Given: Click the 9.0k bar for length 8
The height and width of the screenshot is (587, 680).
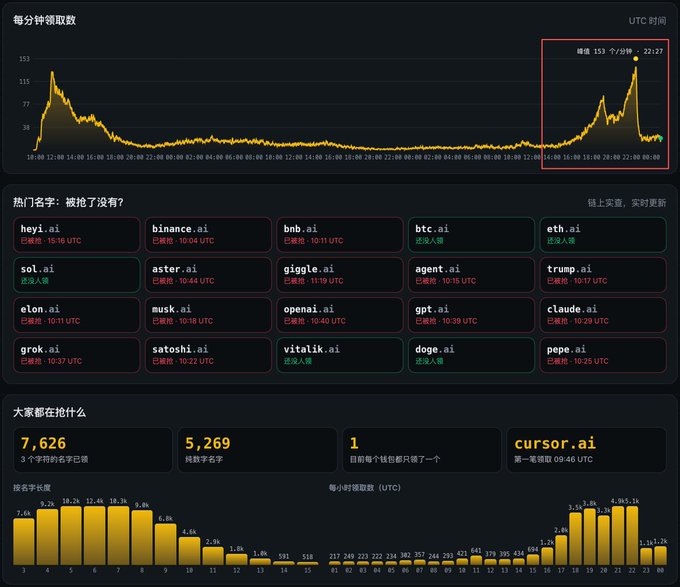Looking at the screenshot, I should coord(142,538).
